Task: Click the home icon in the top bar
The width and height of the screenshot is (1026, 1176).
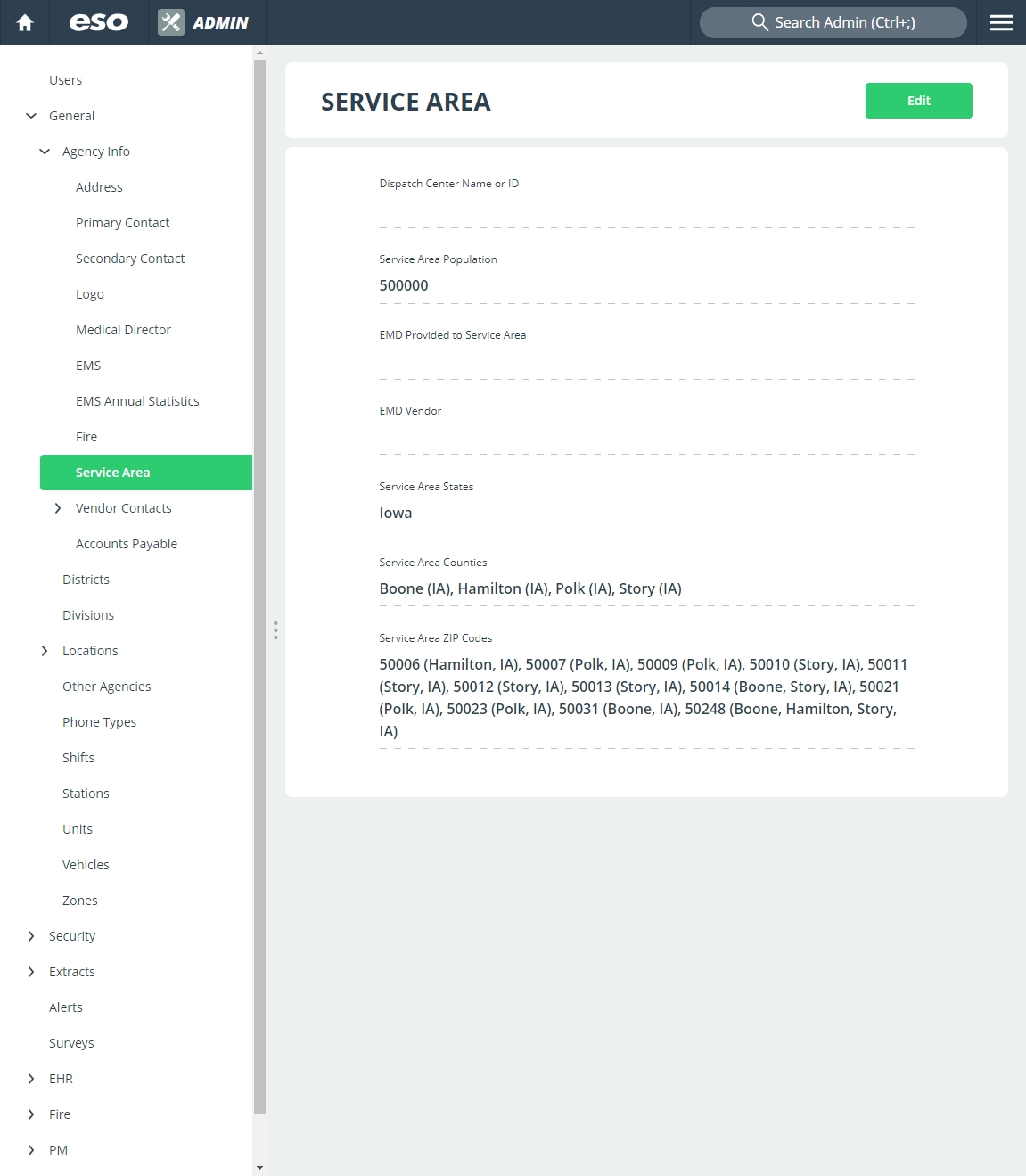Action: click(x=24, y=21)
